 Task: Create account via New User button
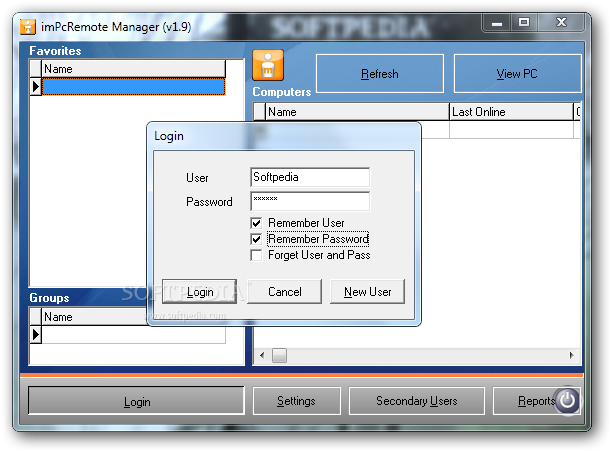(367, 292)
